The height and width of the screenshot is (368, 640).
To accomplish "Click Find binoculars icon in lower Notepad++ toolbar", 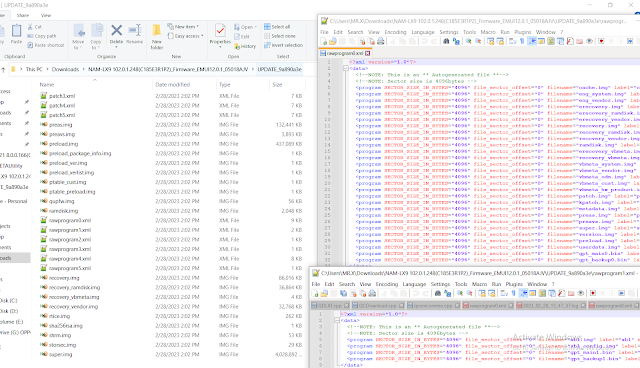I will coord(438,293).
